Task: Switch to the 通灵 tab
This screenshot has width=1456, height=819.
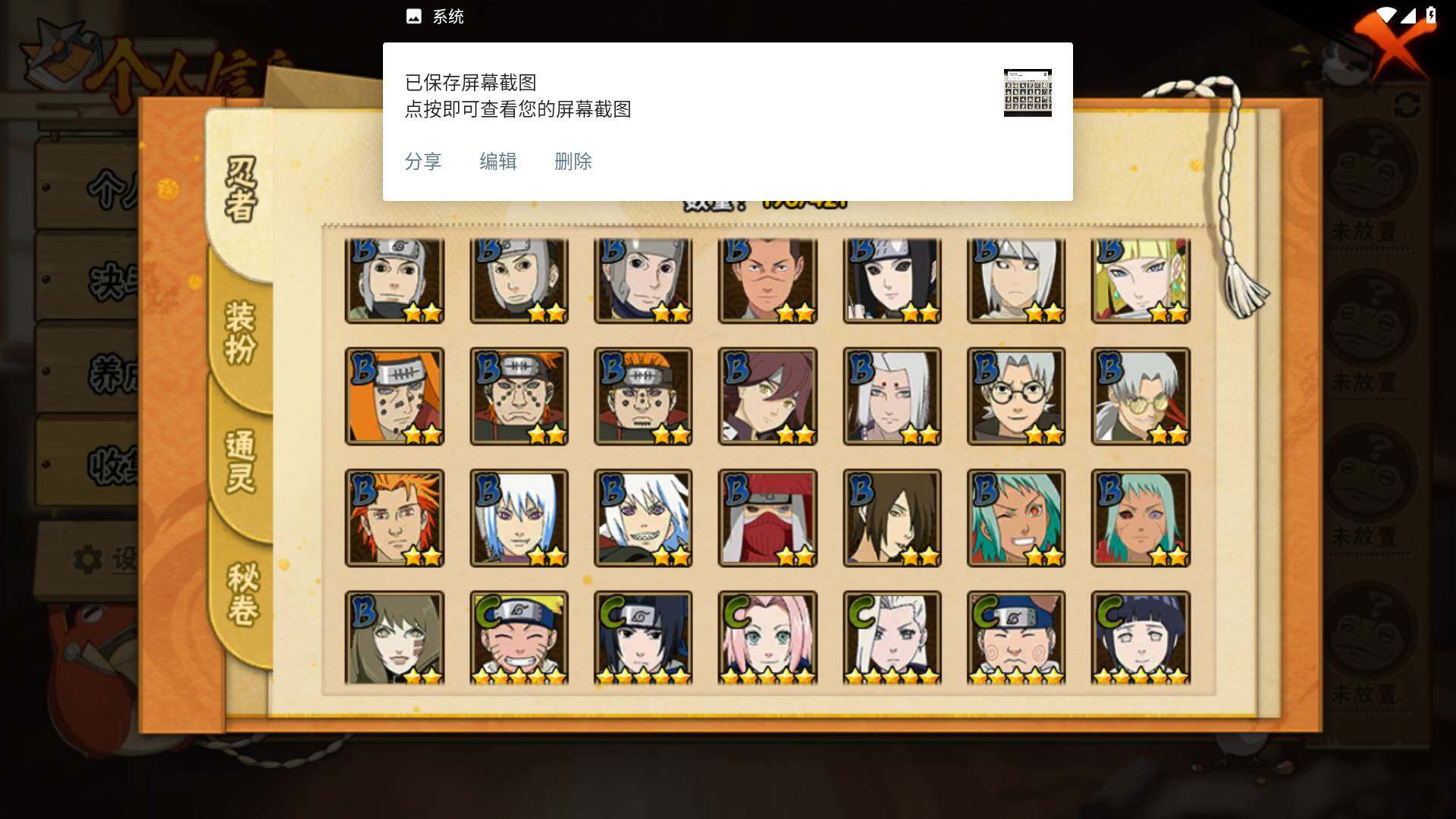Action: coord(241,463)
